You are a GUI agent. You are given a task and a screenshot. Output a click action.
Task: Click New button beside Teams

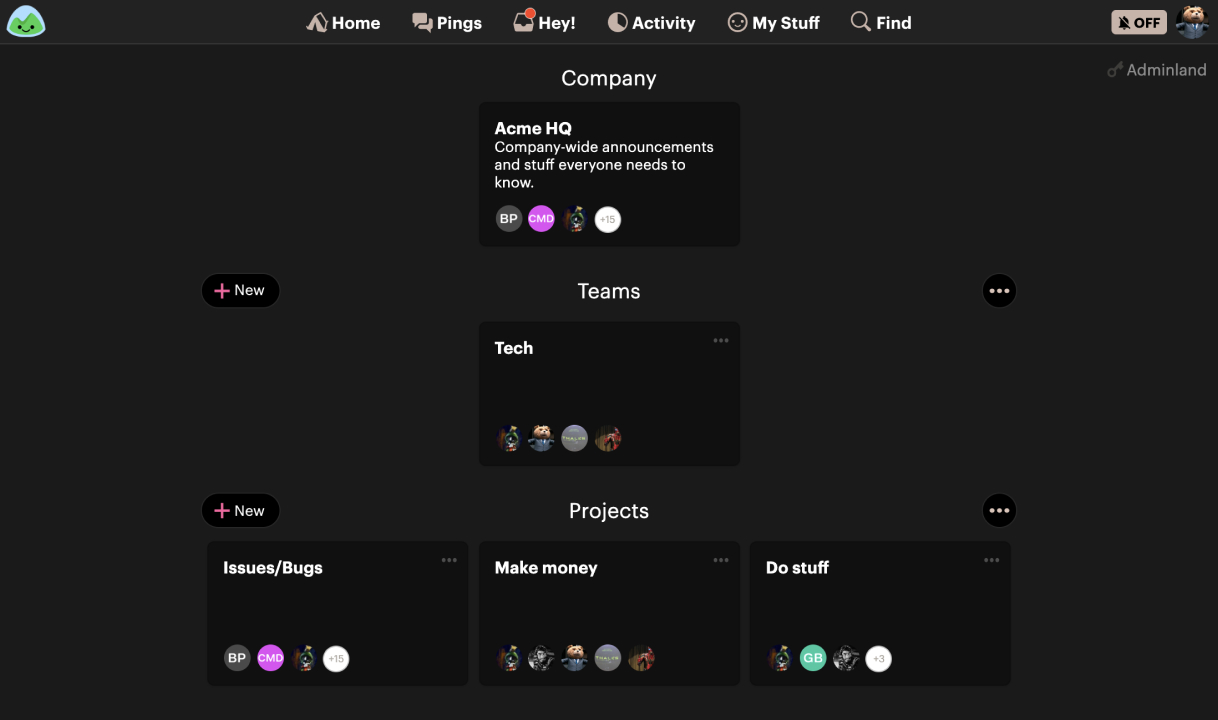point(240,291)
